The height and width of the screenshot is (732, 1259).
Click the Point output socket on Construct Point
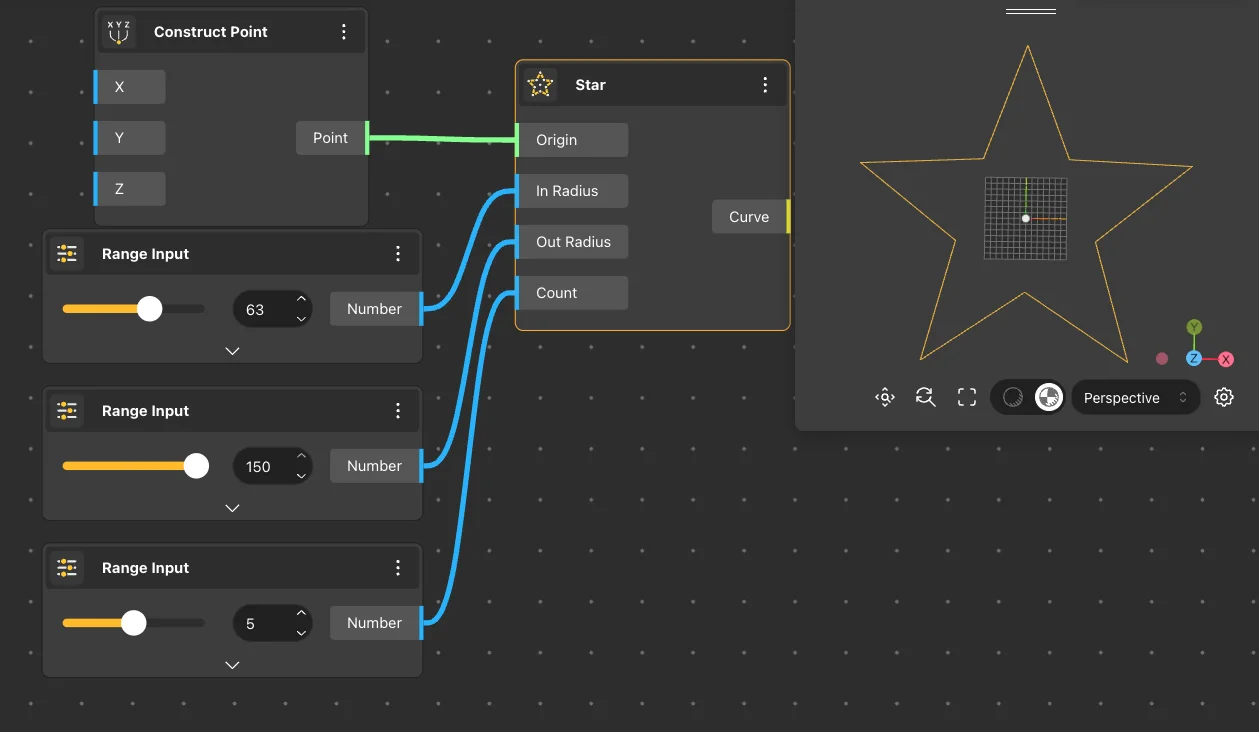pyautogui.click(x=330, y=138)
